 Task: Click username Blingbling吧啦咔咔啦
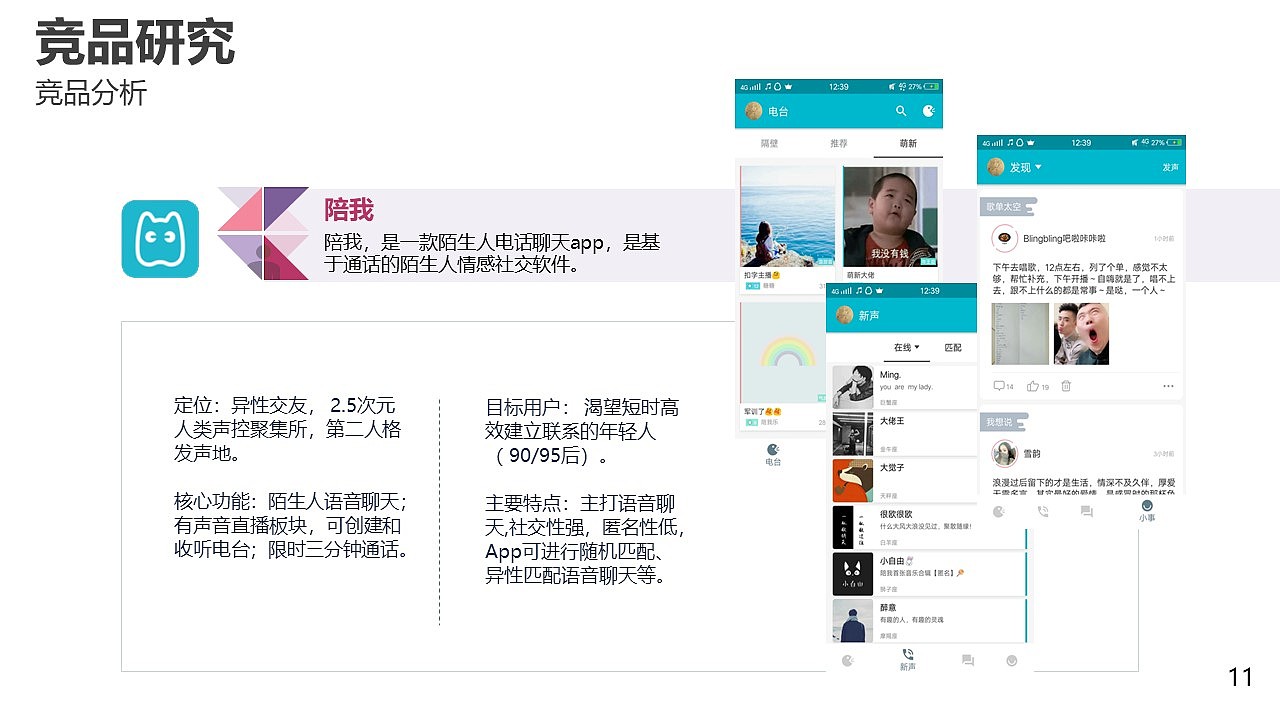coord(1065,239)
